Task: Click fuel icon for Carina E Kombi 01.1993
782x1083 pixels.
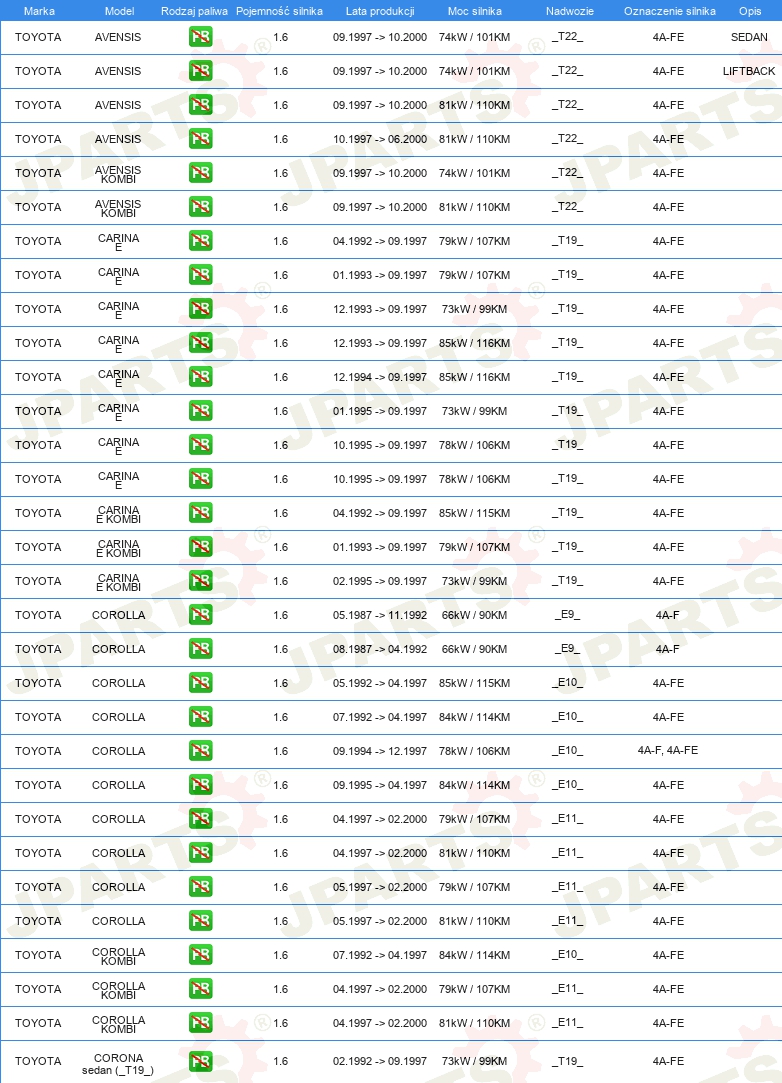Action: tap(200, 547)
